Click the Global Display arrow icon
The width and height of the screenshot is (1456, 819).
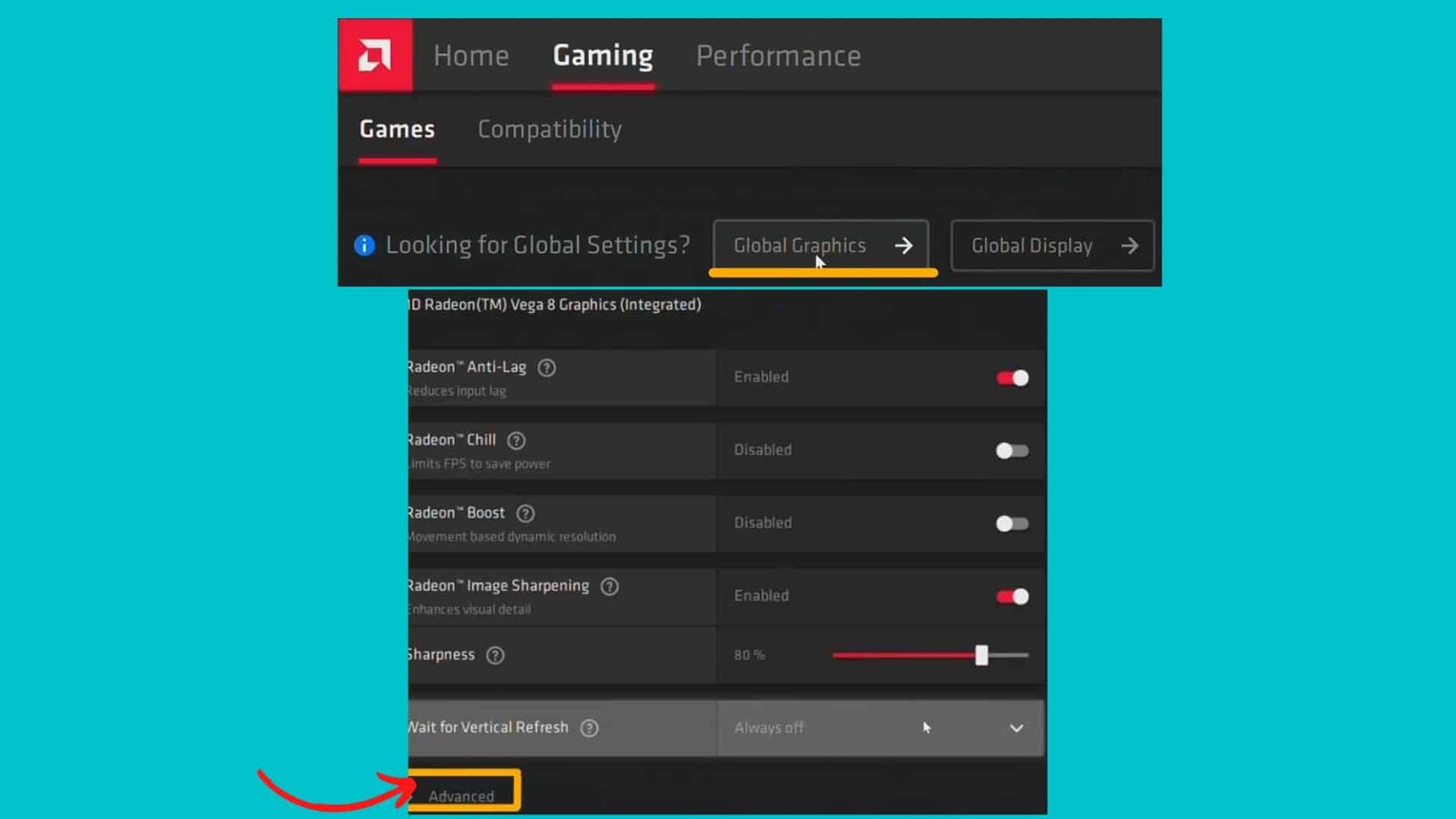click(1129, 246)
